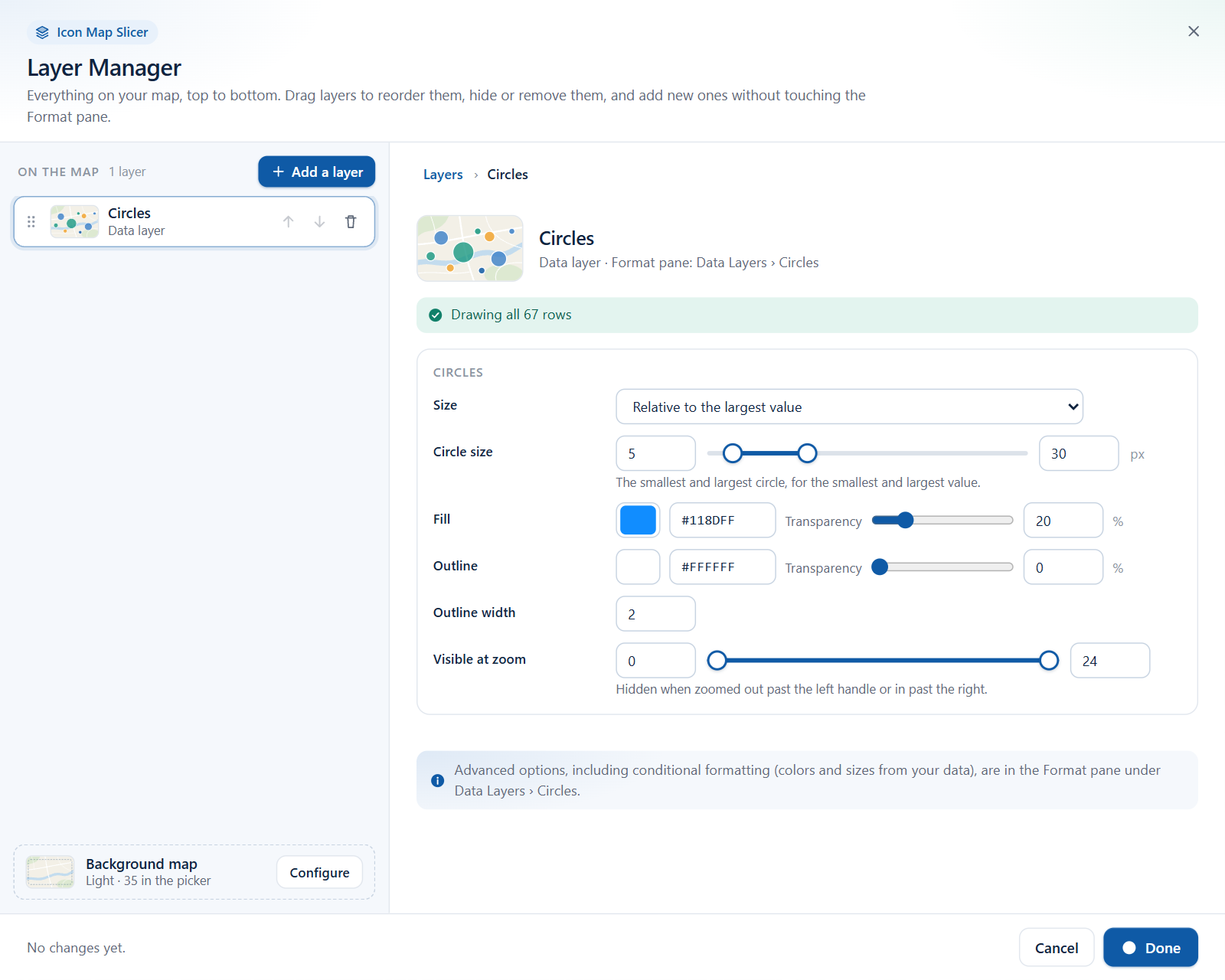This screenshot has height=980, width=1225.
Task: Focus the Outline transparency percent field
Action: pos(1063,567)
